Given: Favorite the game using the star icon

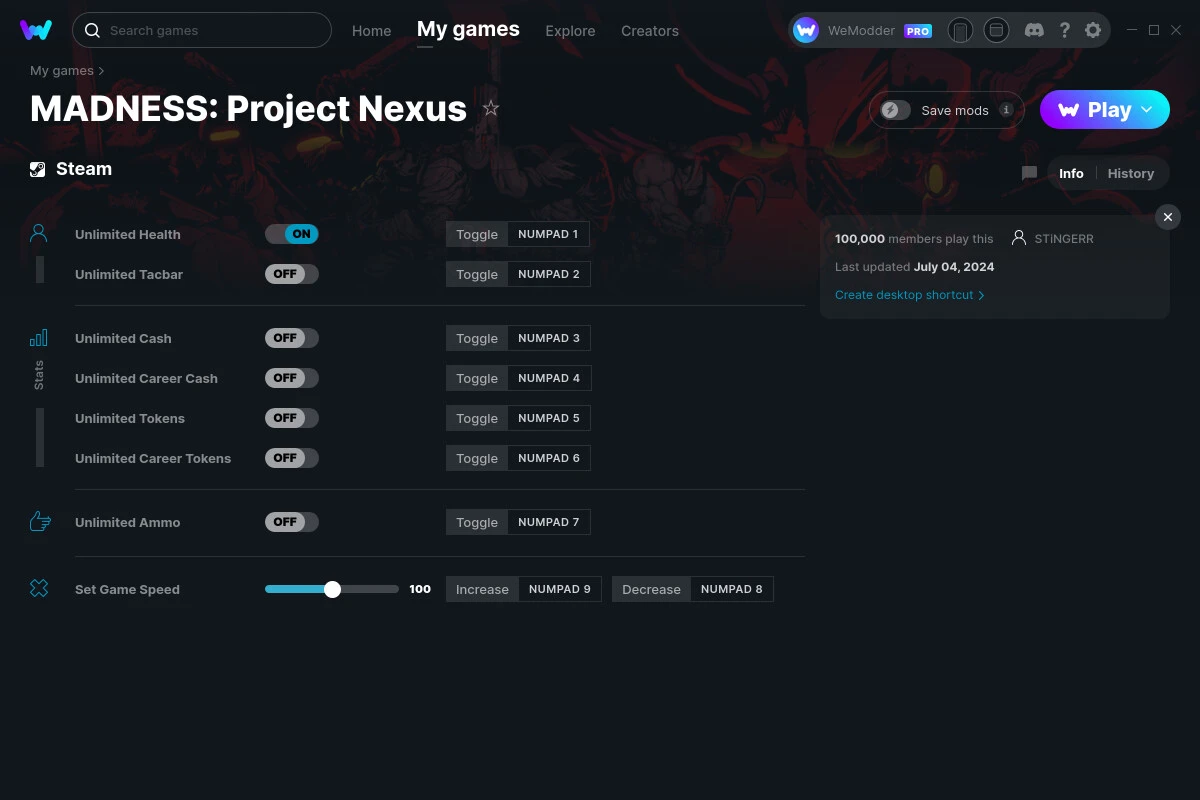Looking at the screenshot, I should click(491, 107).
